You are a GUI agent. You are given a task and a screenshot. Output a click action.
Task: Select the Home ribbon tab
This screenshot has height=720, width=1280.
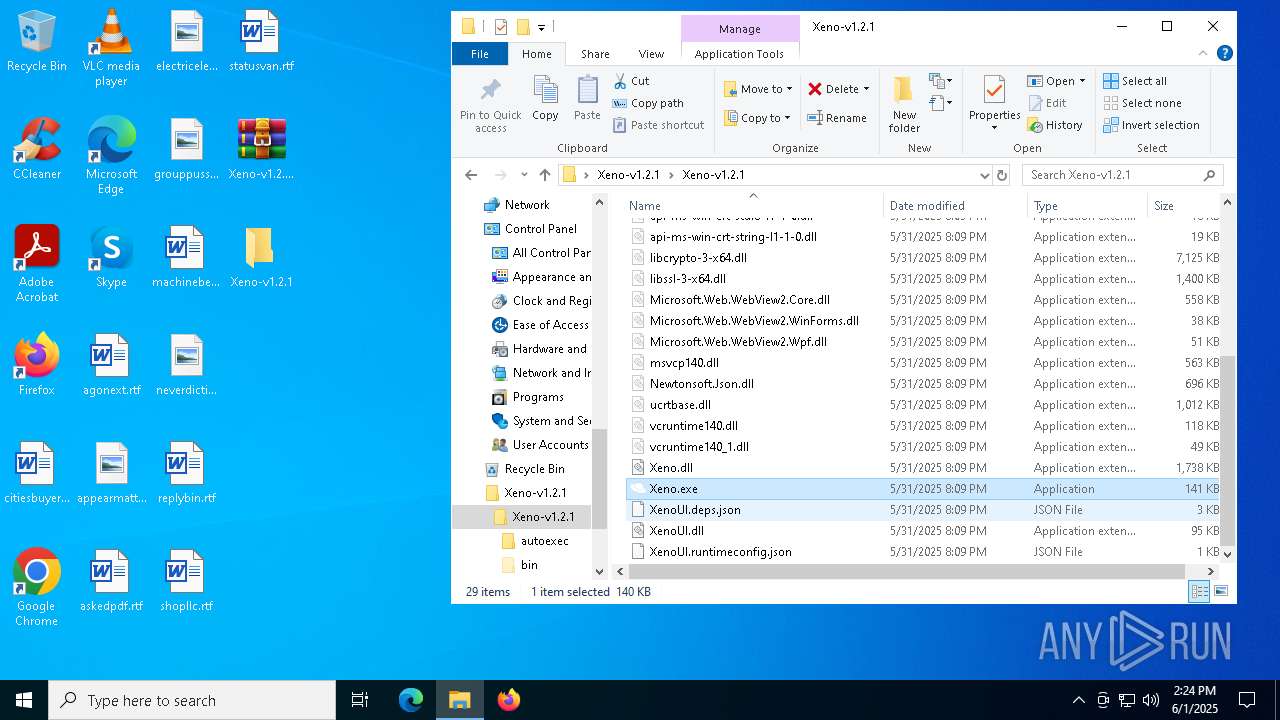(537, 54)
